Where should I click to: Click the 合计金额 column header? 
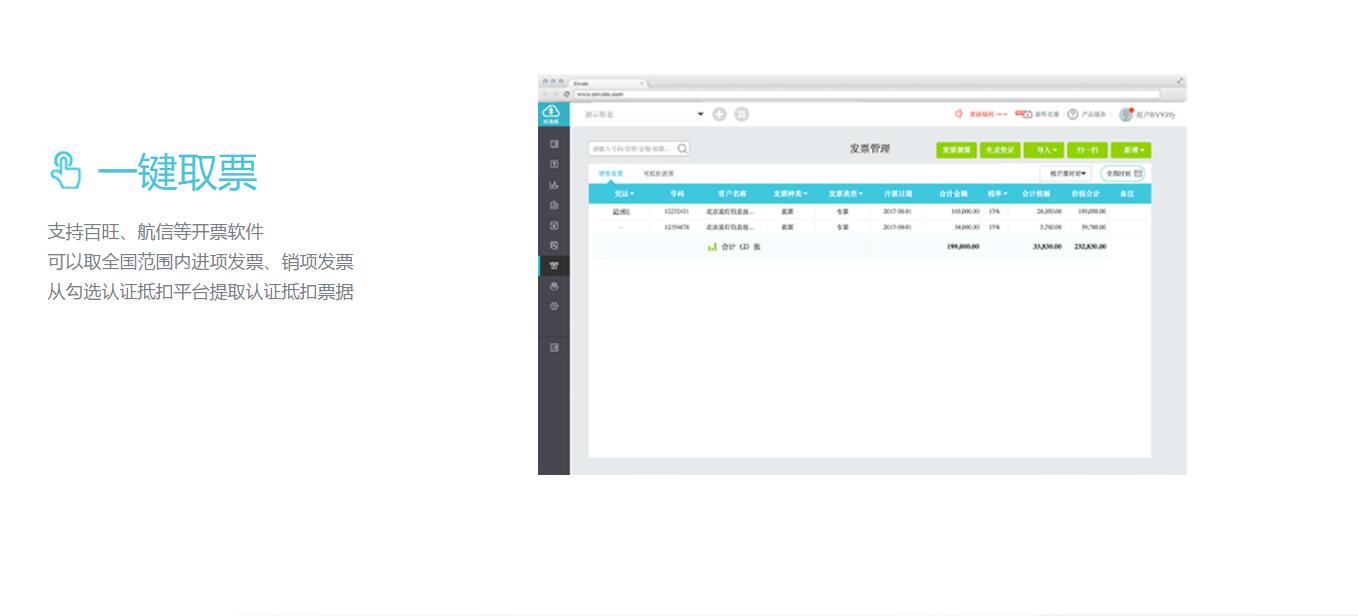point(953,193)
